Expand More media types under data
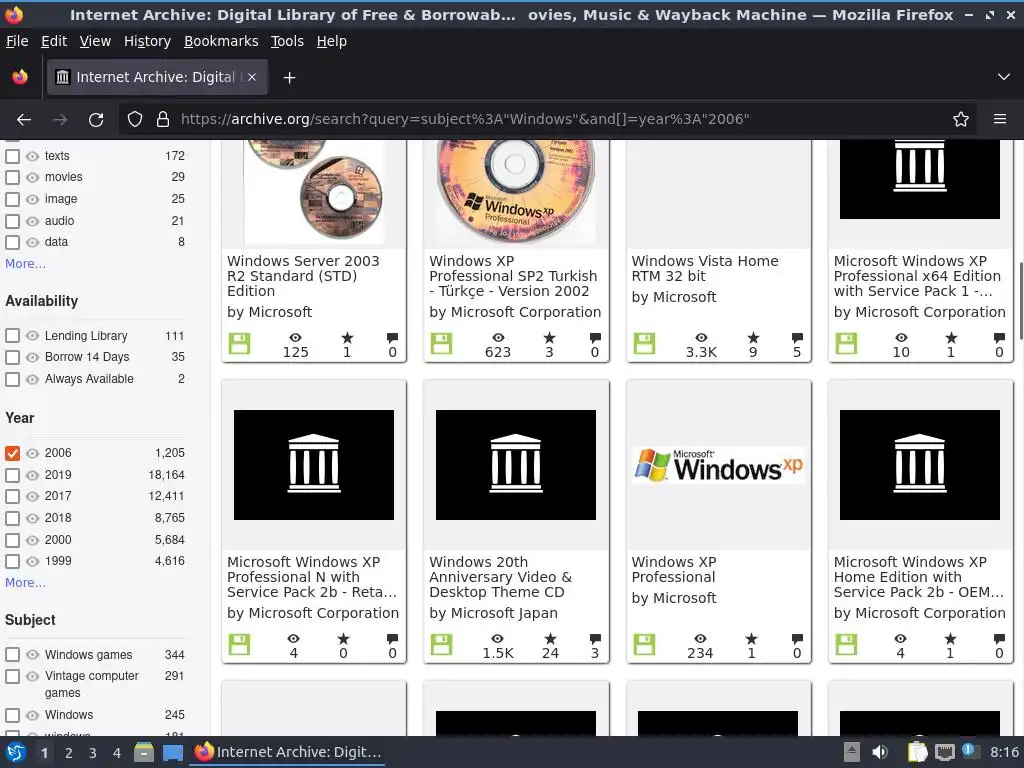Screen dimensions: 1024x768 [x=25, y=264]
